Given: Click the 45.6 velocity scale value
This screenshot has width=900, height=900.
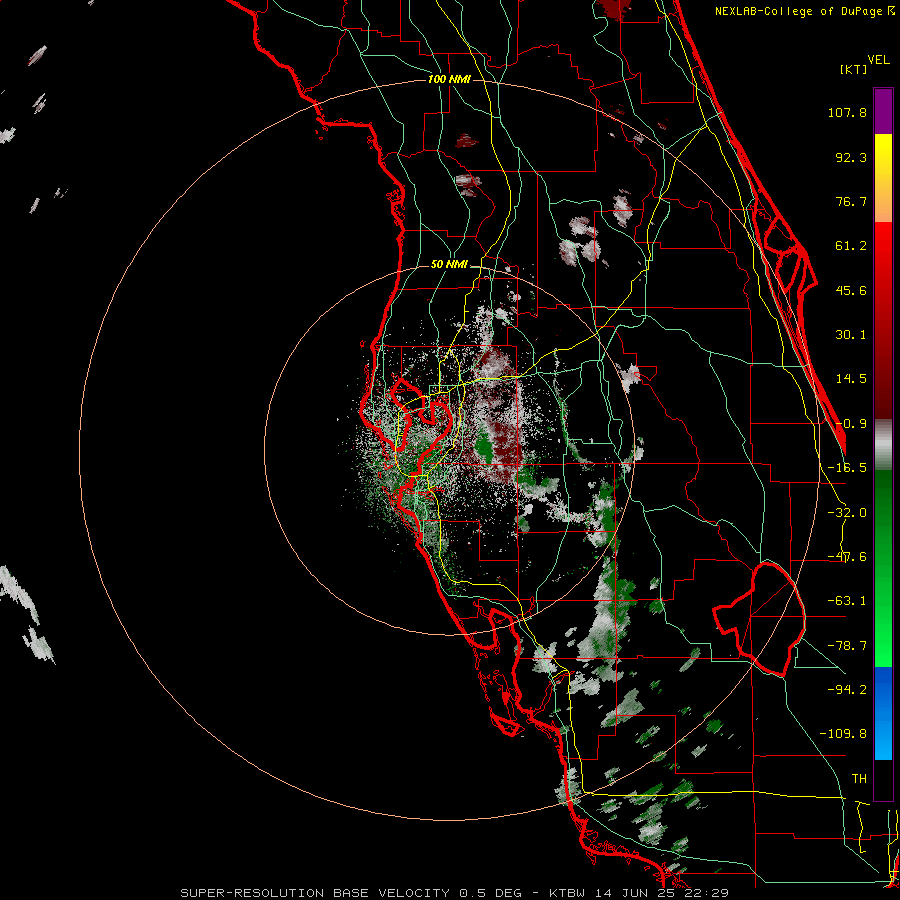Looking at the screenshot, I should click(851, 290).
